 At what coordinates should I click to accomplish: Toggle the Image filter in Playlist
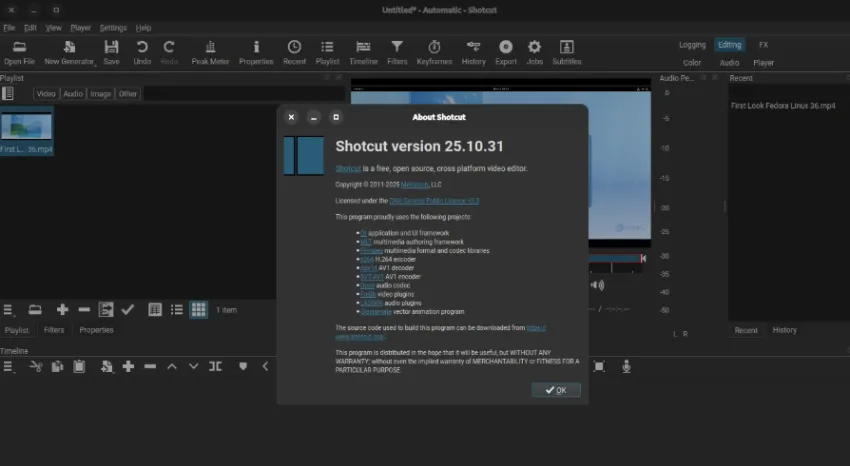pyautogui.click(x=100, y=94)
